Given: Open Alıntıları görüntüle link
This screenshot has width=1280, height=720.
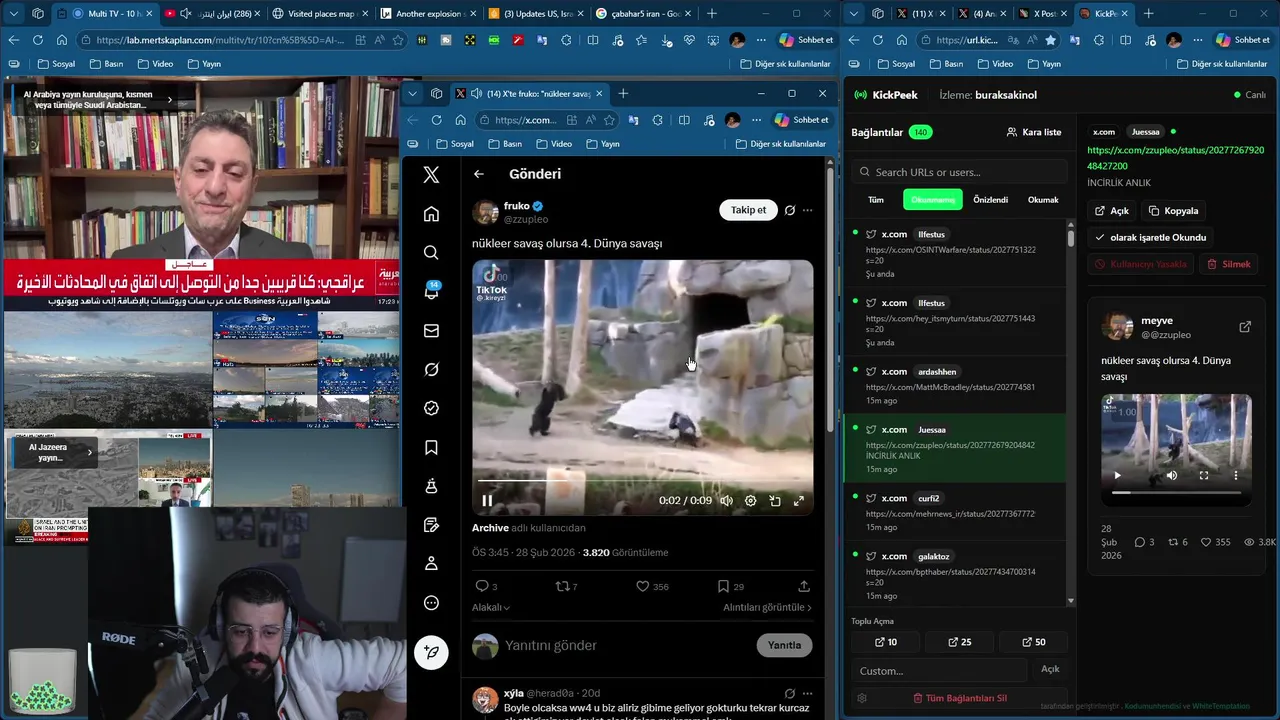Looking at the screenshot, I should point(767,607).
